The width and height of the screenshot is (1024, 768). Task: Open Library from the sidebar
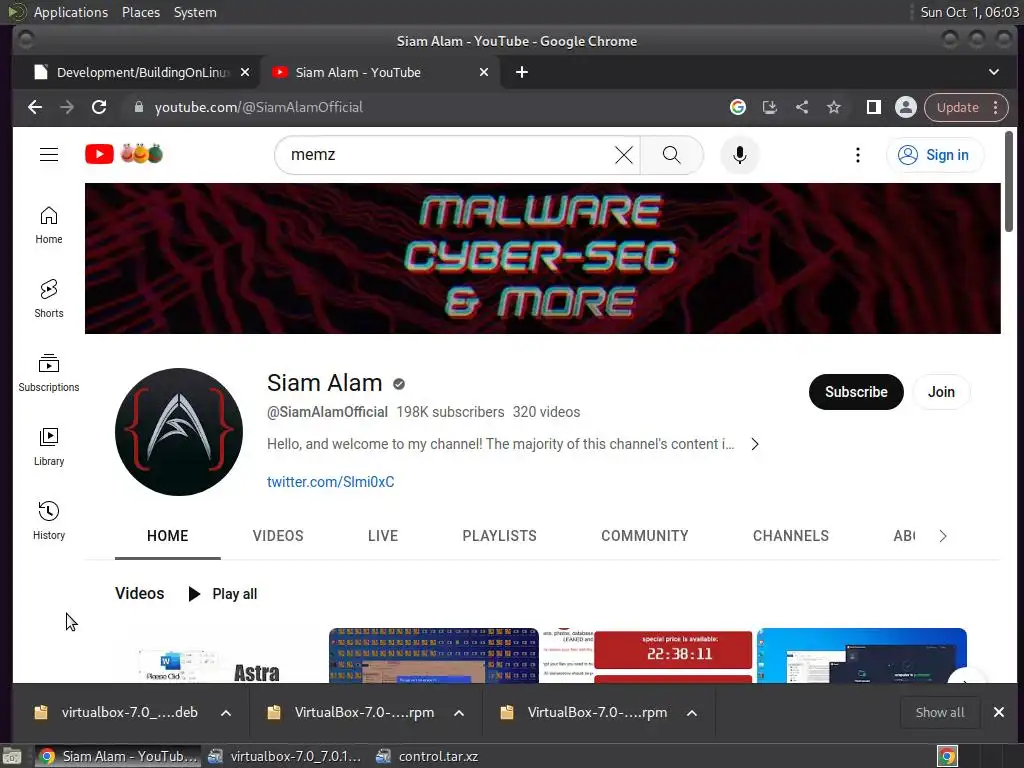49,447
